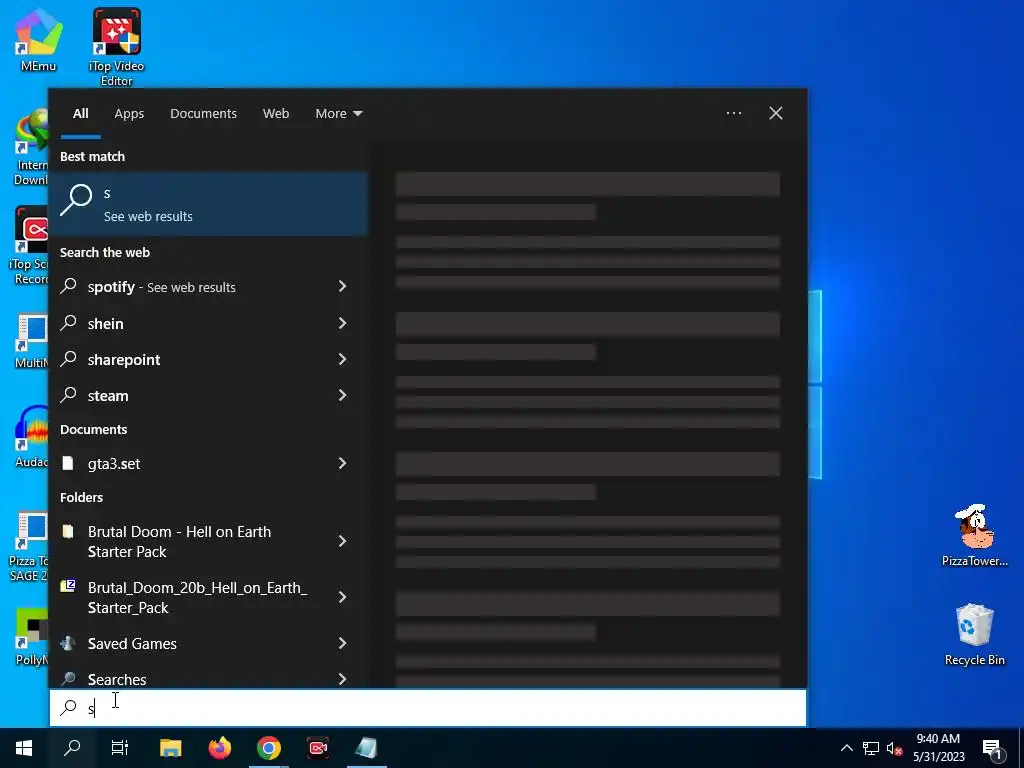
Task: Open the clock showing 9:40 AM
Action: click(x=938, y=748)
